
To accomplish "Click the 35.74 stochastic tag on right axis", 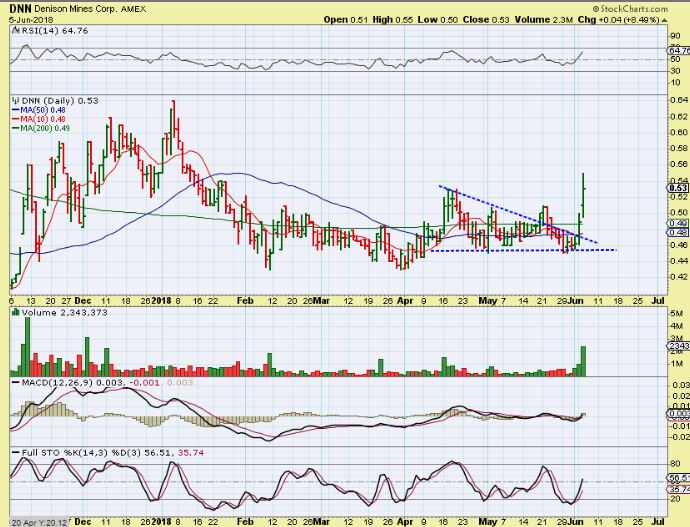I will point(679,489).
